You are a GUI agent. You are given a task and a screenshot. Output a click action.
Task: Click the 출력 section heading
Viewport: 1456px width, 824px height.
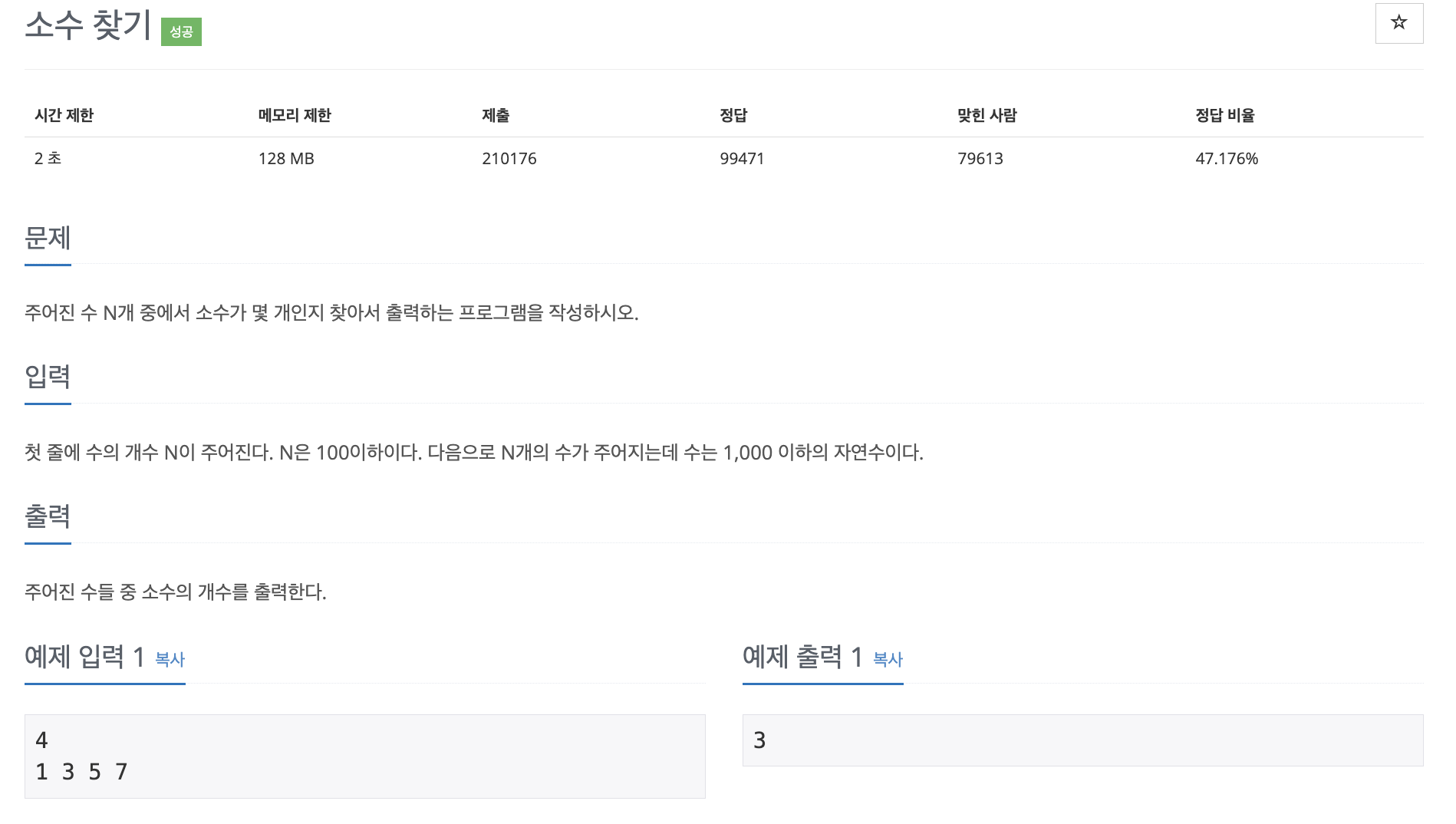click(x=48, y=516)
